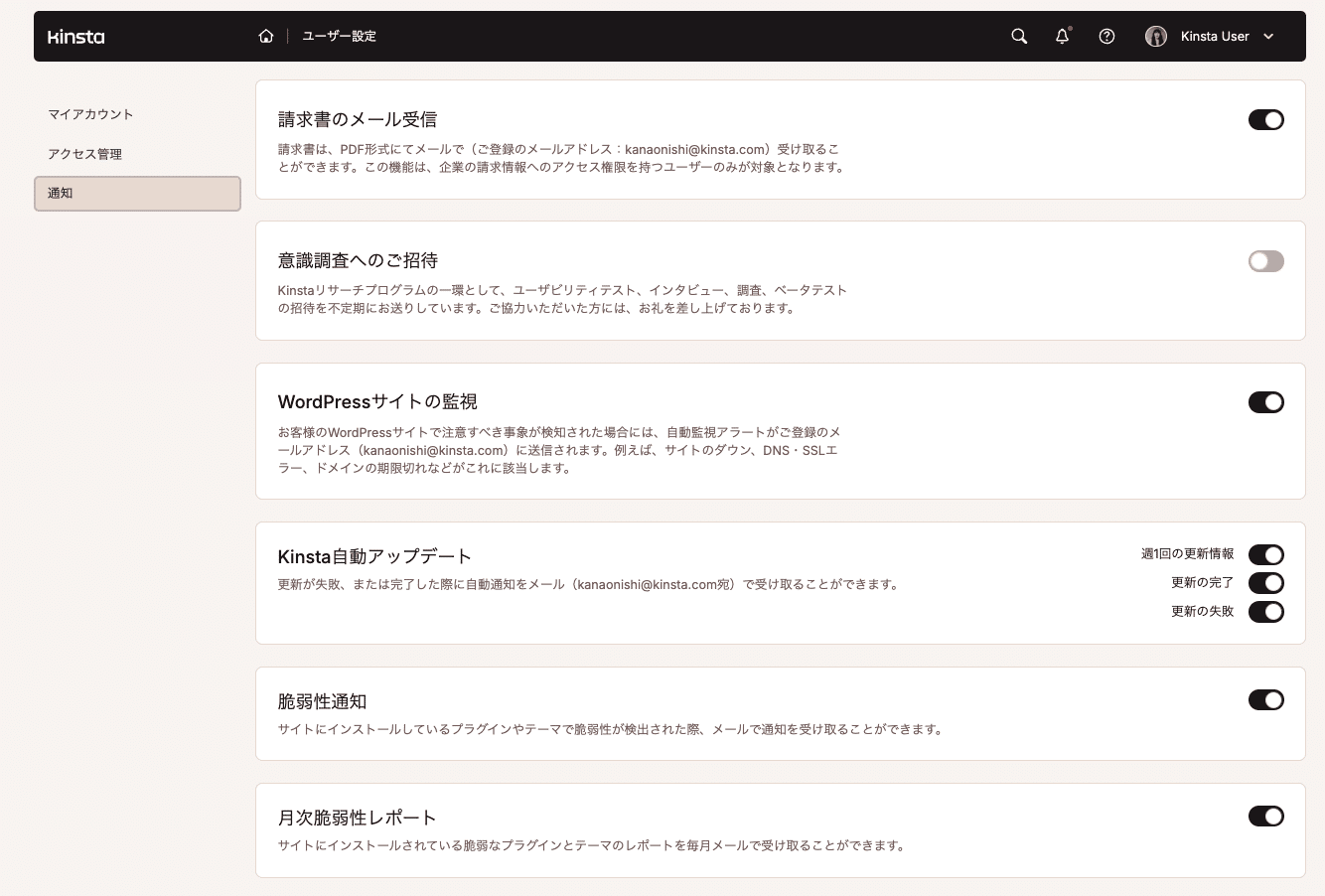Toggle 請求書のメール受信 switch off
This screenshot has height=896, width=1325.
[x=1266, y=120]
